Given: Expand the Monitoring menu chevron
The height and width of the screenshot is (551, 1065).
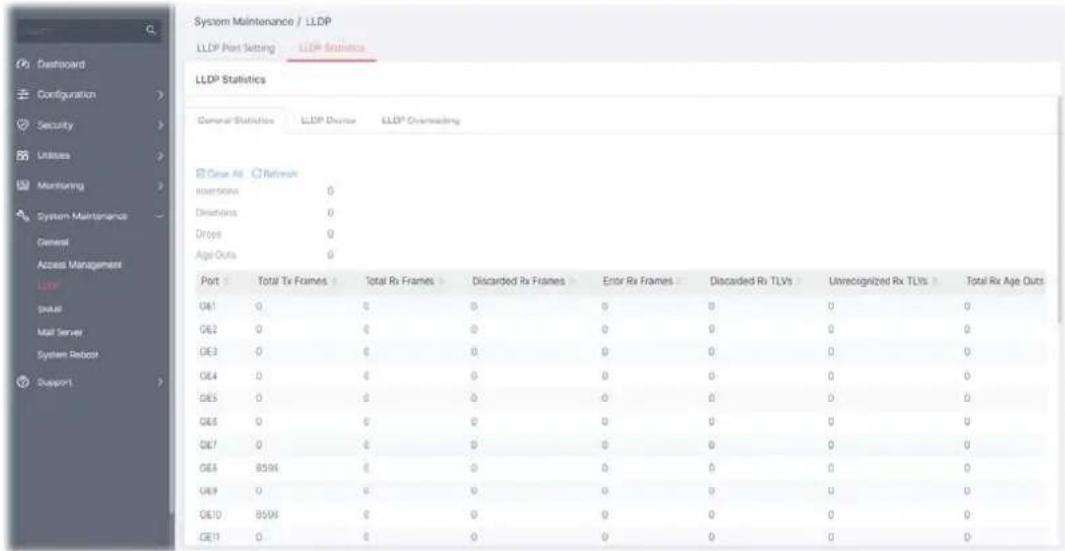Looking at the screenshot, I should coord(160,185).
